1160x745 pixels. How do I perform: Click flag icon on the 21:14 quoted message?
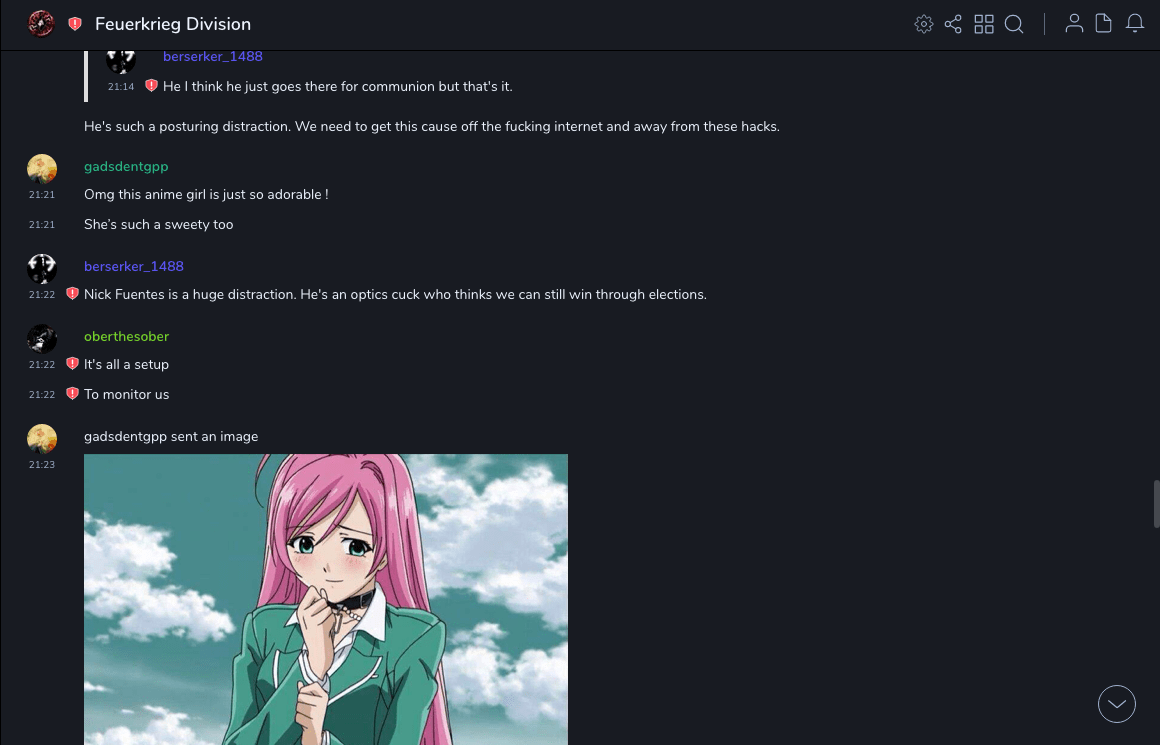click(151, 86)
